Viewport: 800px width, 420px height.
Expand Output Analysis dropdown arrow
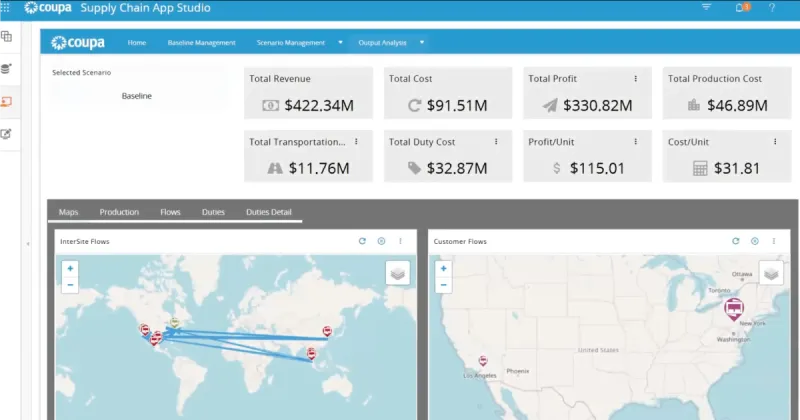pos(423,43)
